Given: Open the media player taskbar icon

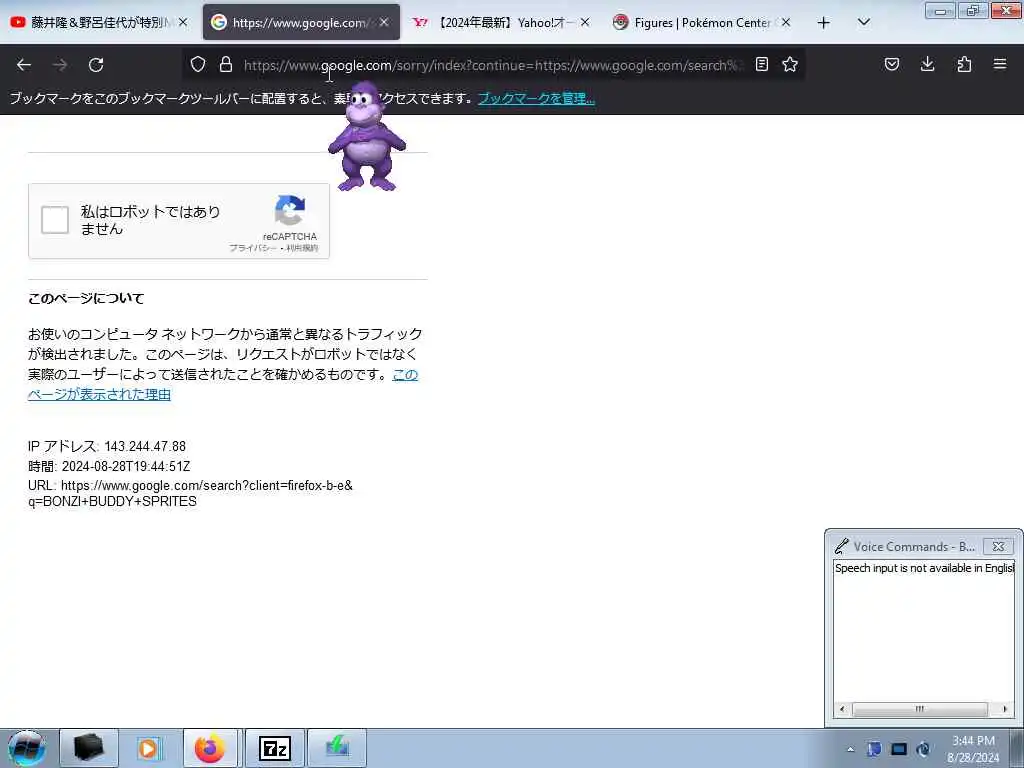Looking at the screenshot, I should pos(149,748).
